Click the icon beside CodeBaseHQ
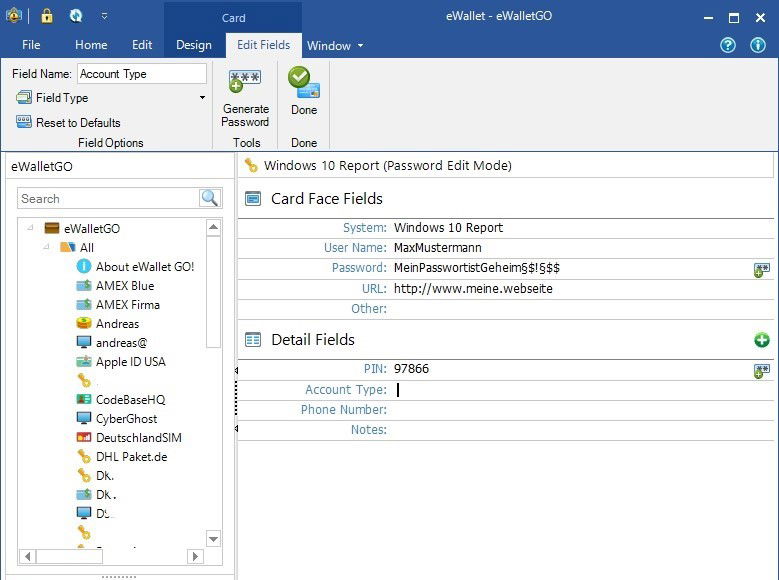 [84, 399]
